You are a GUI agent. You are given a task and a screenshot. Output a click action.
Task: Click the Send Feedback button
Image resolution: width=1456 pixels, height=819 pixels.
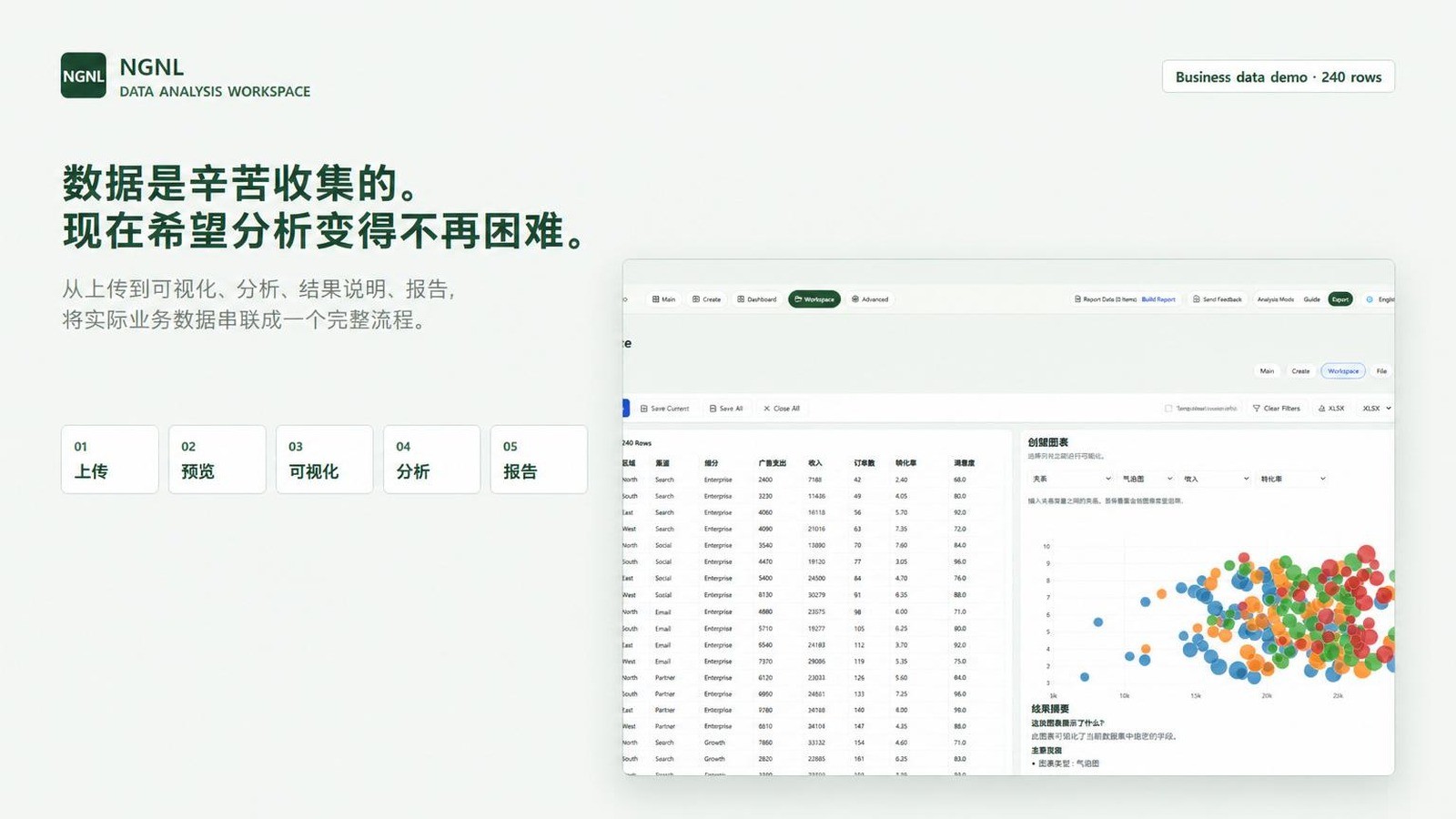point(1218,299)
